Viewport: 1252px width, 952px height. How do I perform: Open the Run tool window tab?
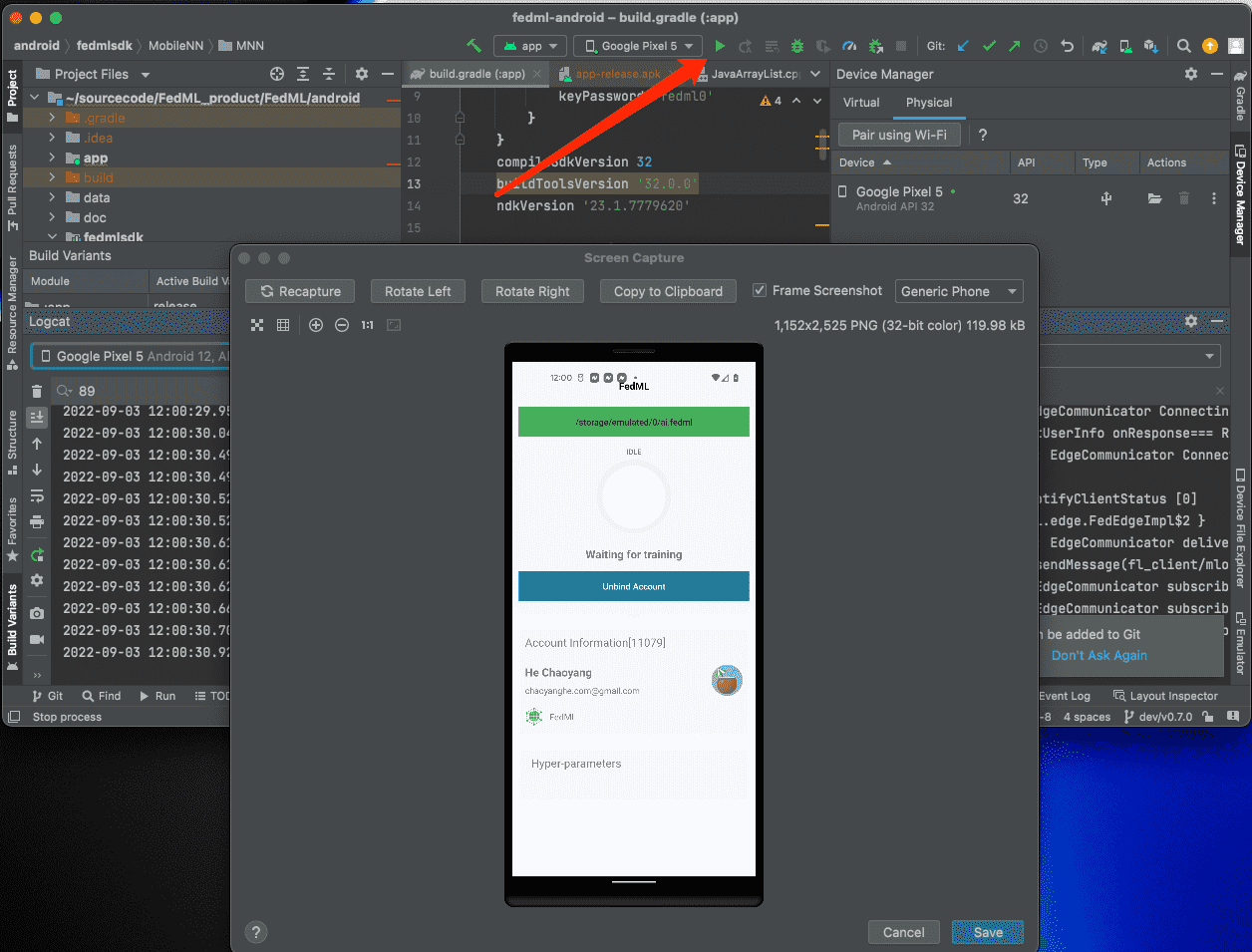pyautogui.click(x=157, y=696)
